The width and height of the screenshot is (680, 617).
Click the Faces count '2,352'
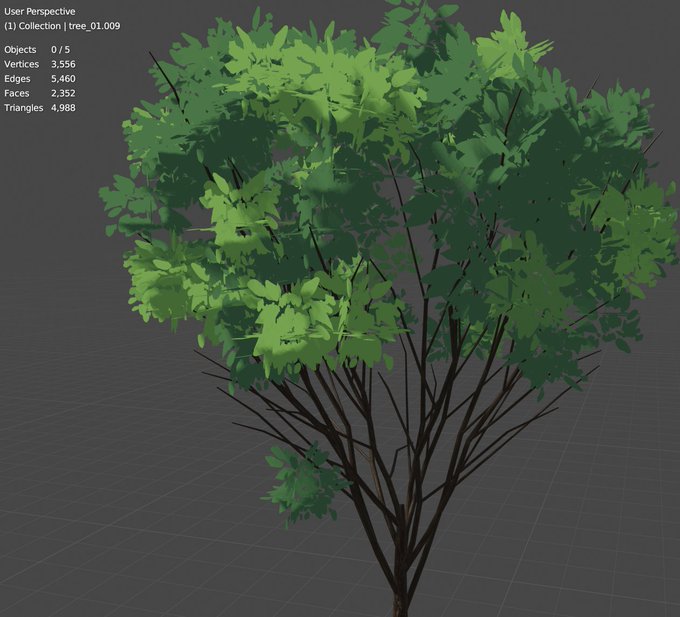[x=63, y=93]
